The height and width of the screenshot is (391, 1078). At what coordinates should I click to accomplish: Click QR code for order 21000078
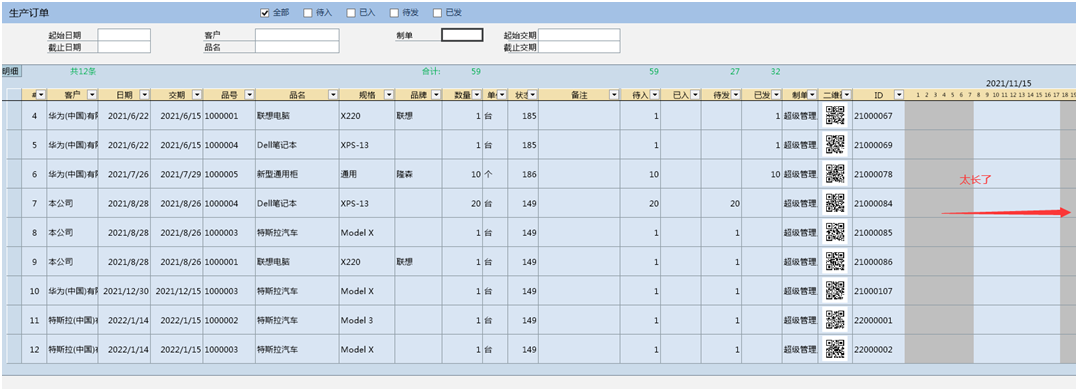(835, 174)
